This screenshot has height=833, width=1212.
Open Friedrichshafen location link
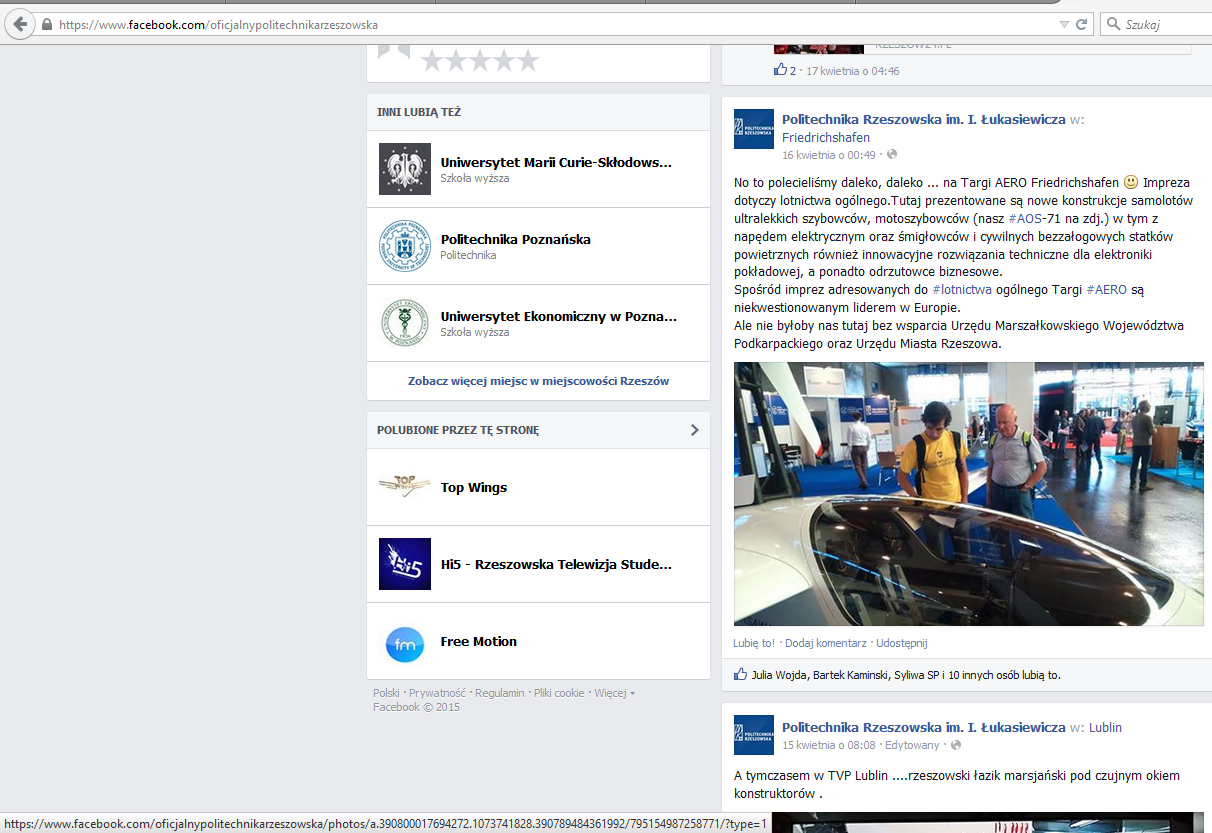click(x=826, y=138)
